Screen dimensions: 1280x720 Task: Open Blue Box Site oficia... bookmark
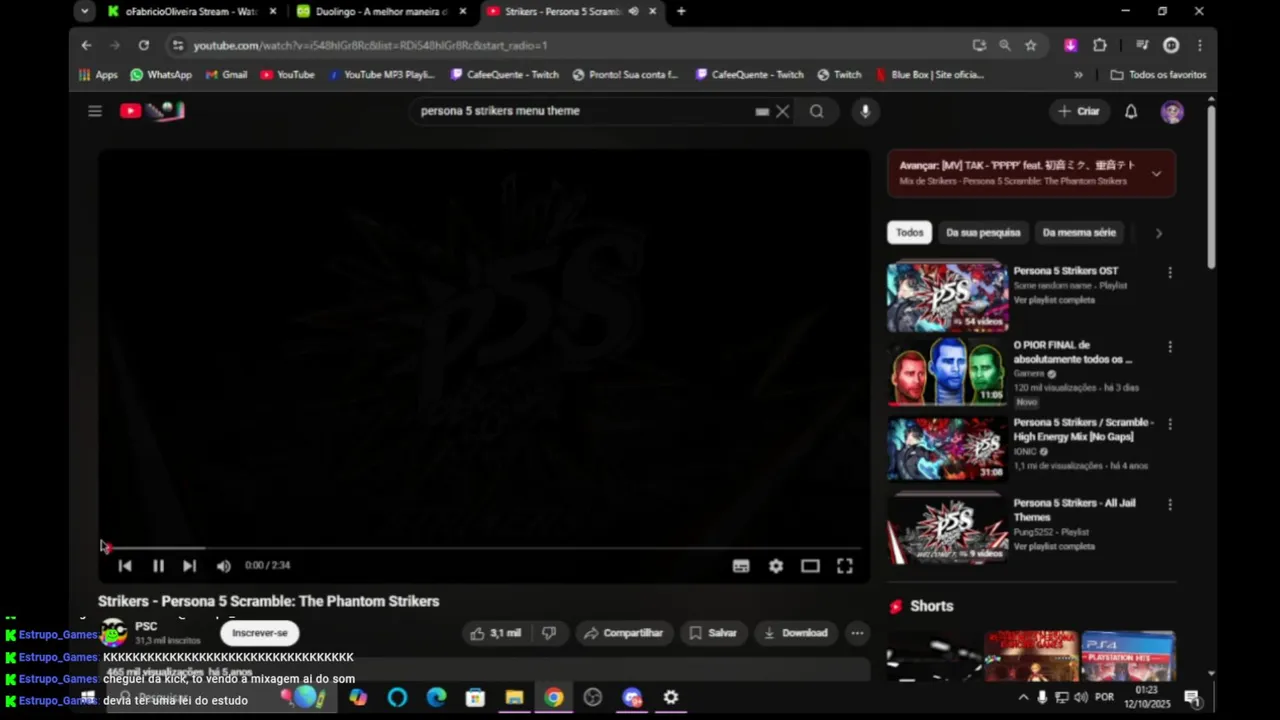[x=930, y=75]
